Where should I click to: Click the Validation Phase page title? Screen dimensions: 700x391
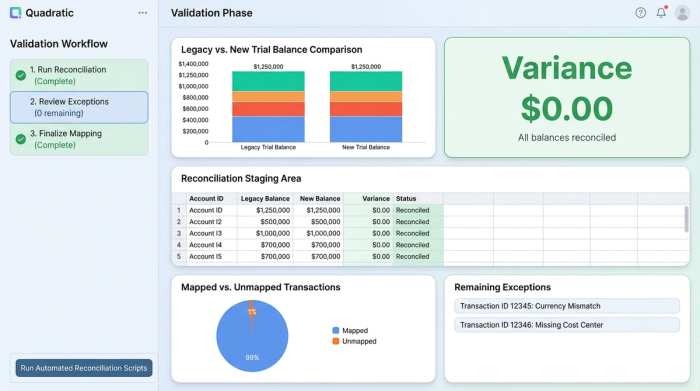[x=212, y=13]
